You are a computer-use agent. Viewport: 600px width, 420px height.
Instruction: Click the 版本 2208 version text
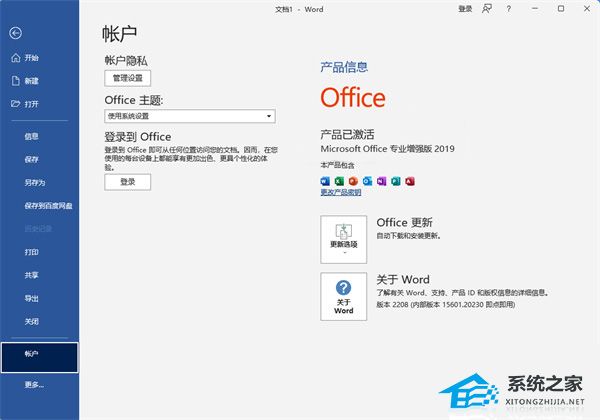445,304
